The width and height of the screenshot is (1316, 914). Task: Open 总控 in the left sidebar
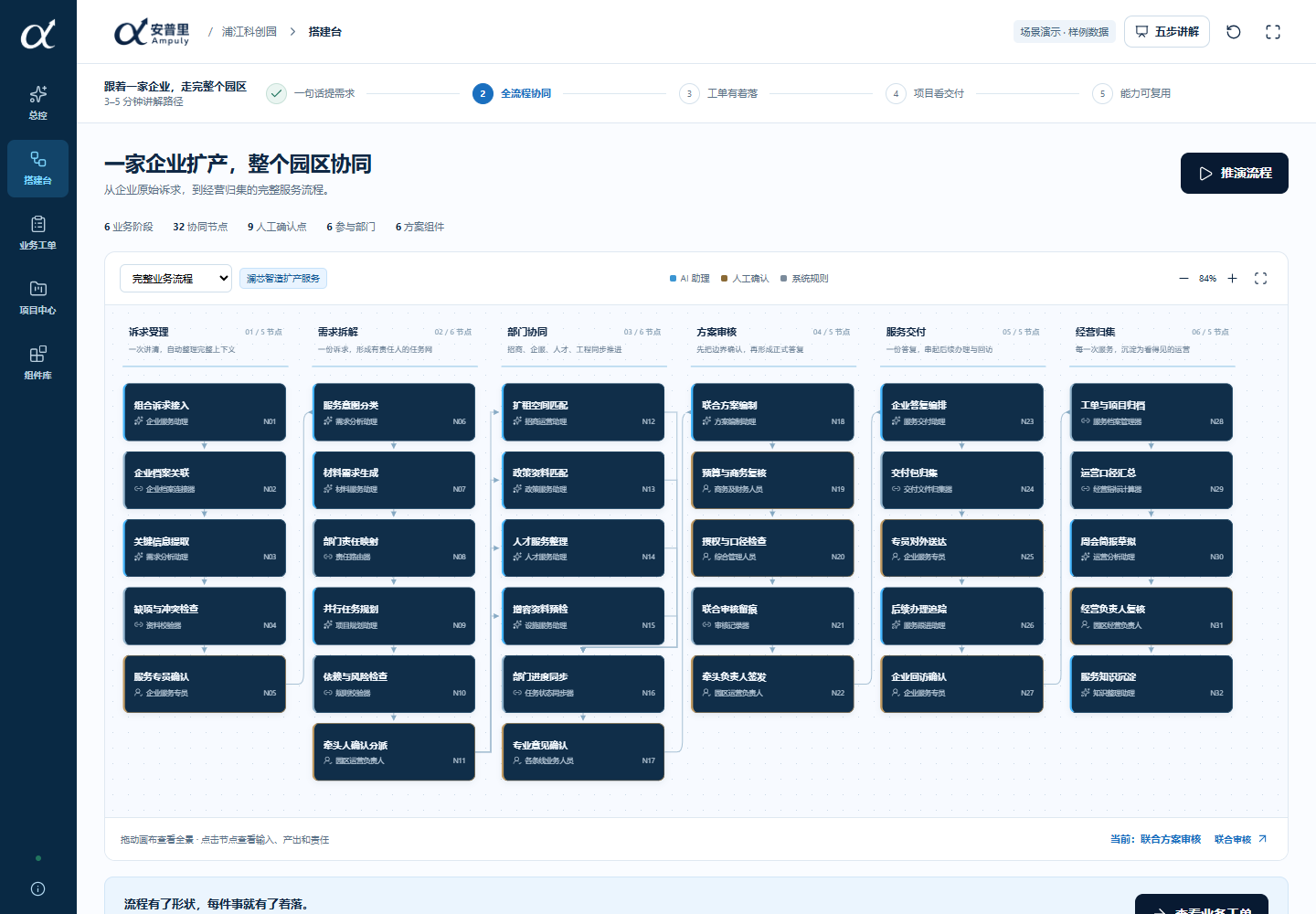coord(37,102)
